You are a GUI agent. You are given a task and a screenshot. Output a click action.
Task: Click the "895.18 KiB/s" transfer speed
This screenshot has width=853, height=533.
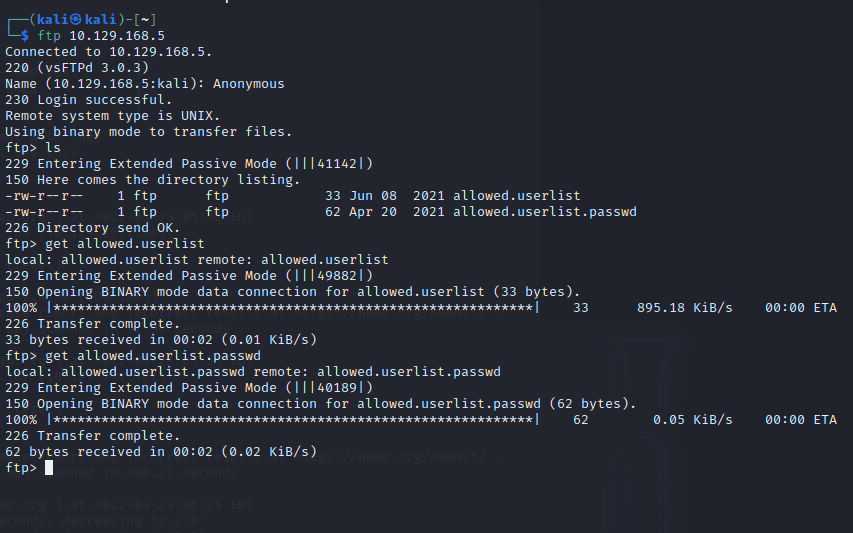click(x=684, y=308)
